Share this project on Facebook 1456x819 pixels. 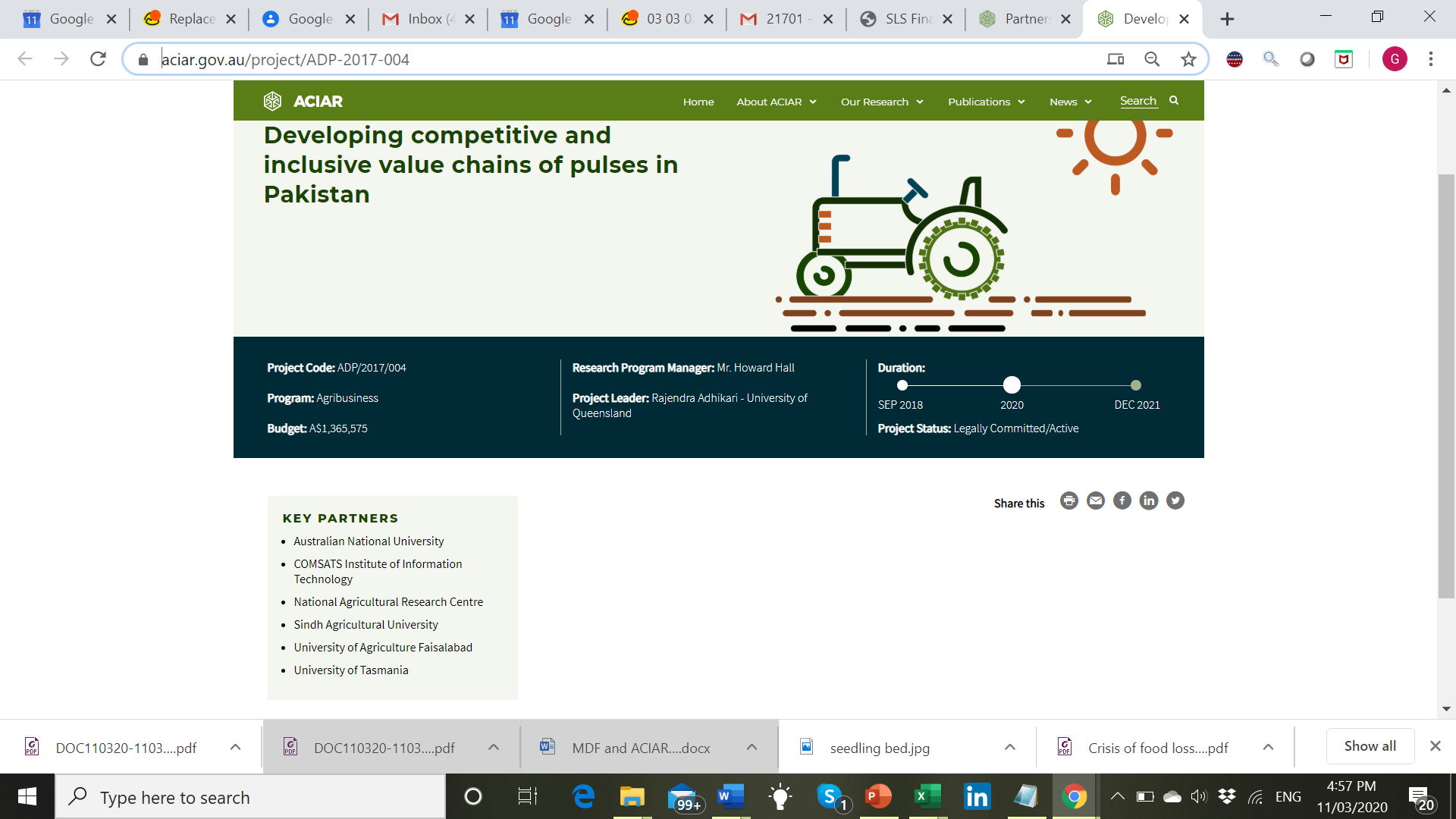coord(1122,500)
